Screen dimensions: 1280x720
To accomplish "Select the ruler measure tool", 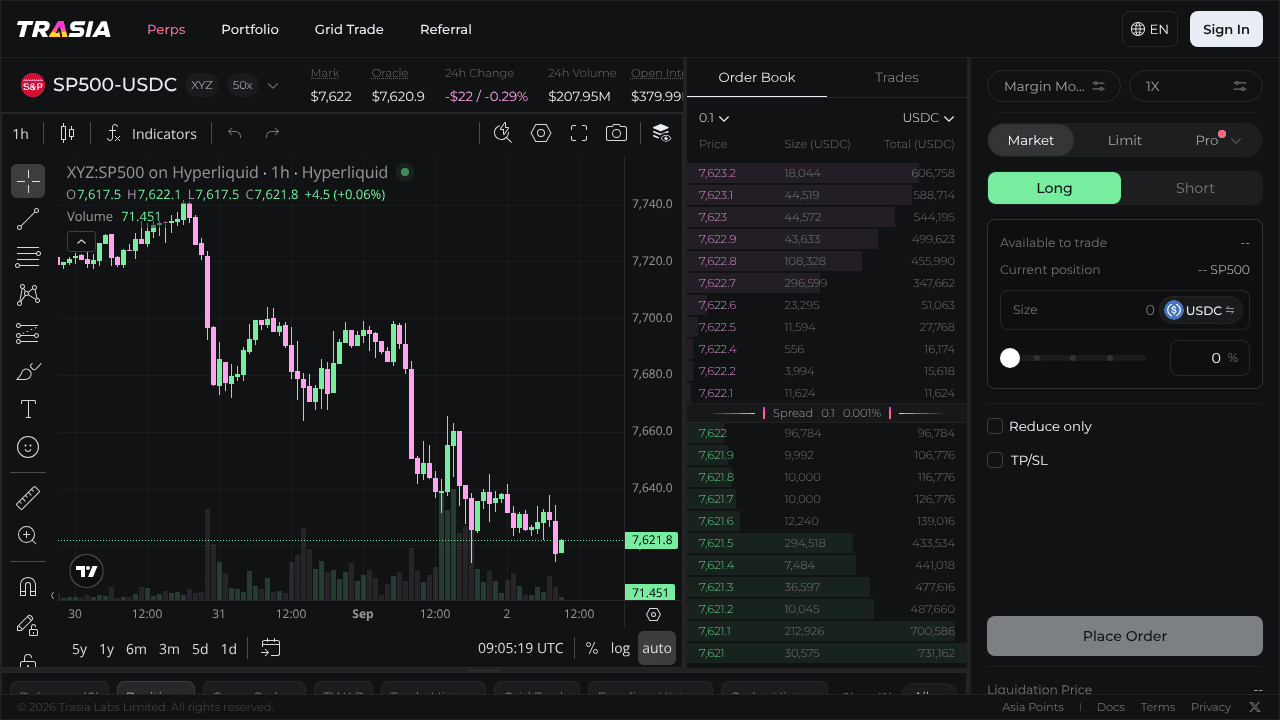I will (x=28, y=497).
